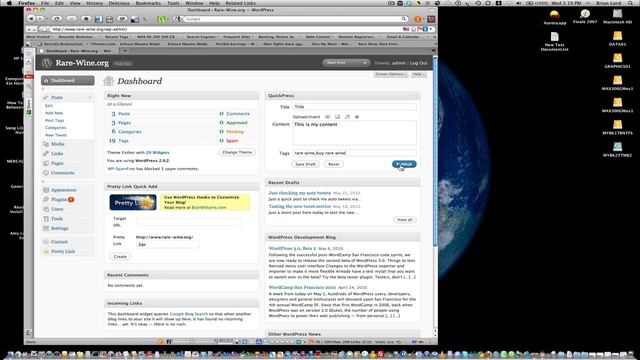Open Tools section in sidebar

pyautogui.click(x=57, y=219)
